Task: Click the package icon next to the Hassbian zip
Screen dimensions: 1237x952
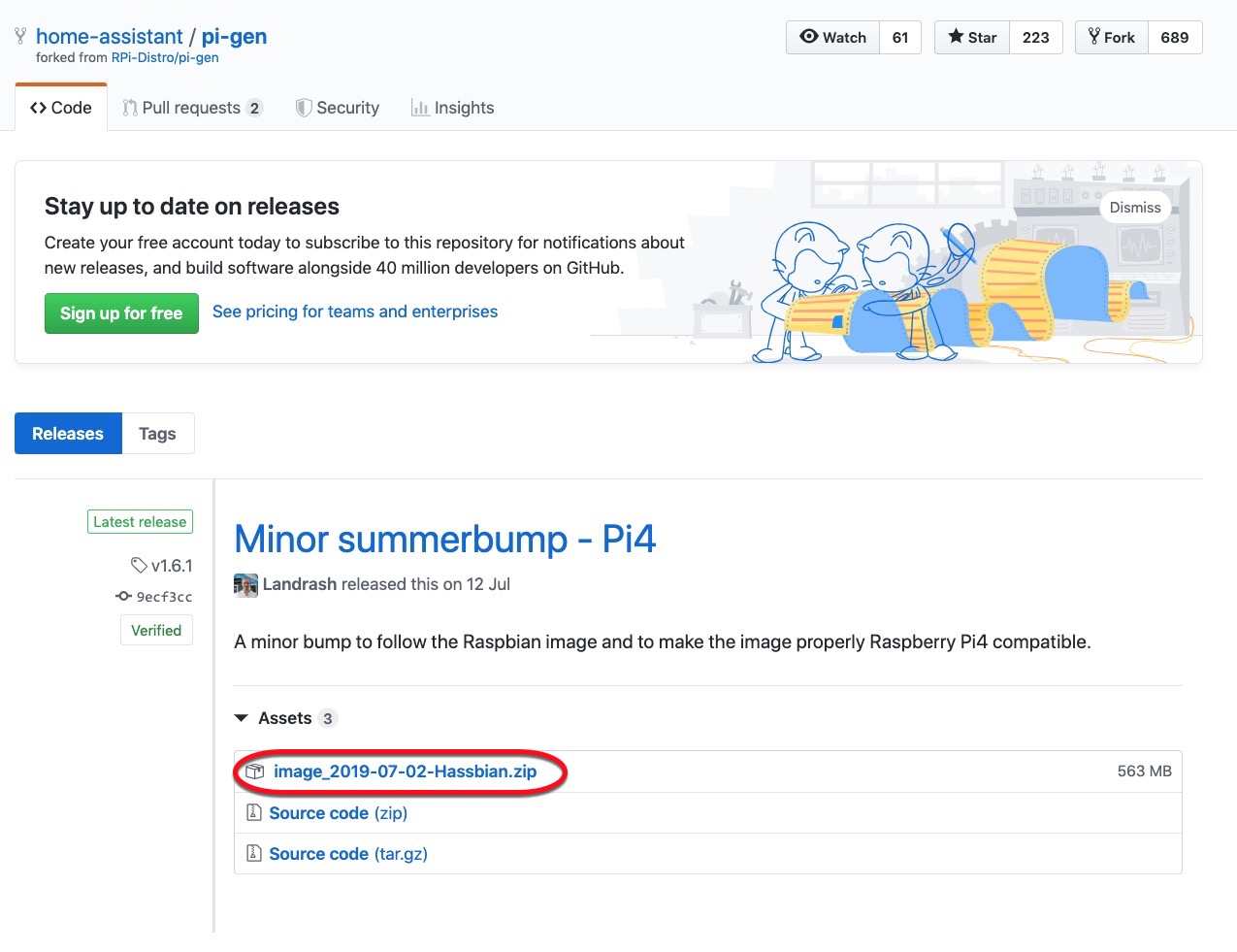Action: pyautogui.click(x=255, y=771)
